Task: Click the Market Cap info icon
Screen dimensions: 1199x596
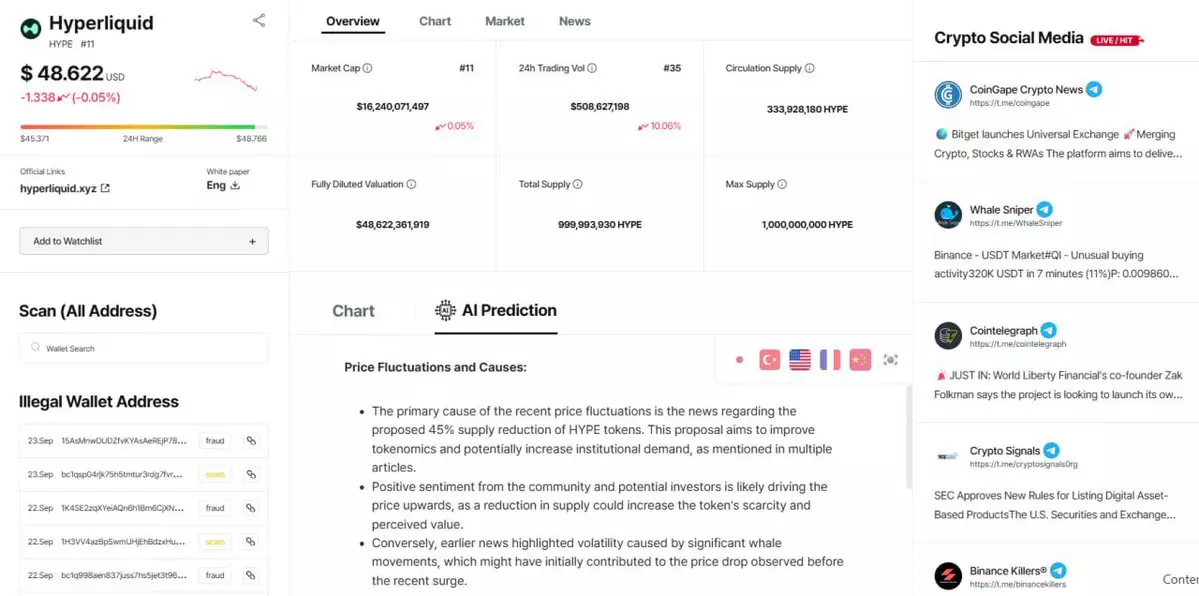Action: [x=368, y=68]
